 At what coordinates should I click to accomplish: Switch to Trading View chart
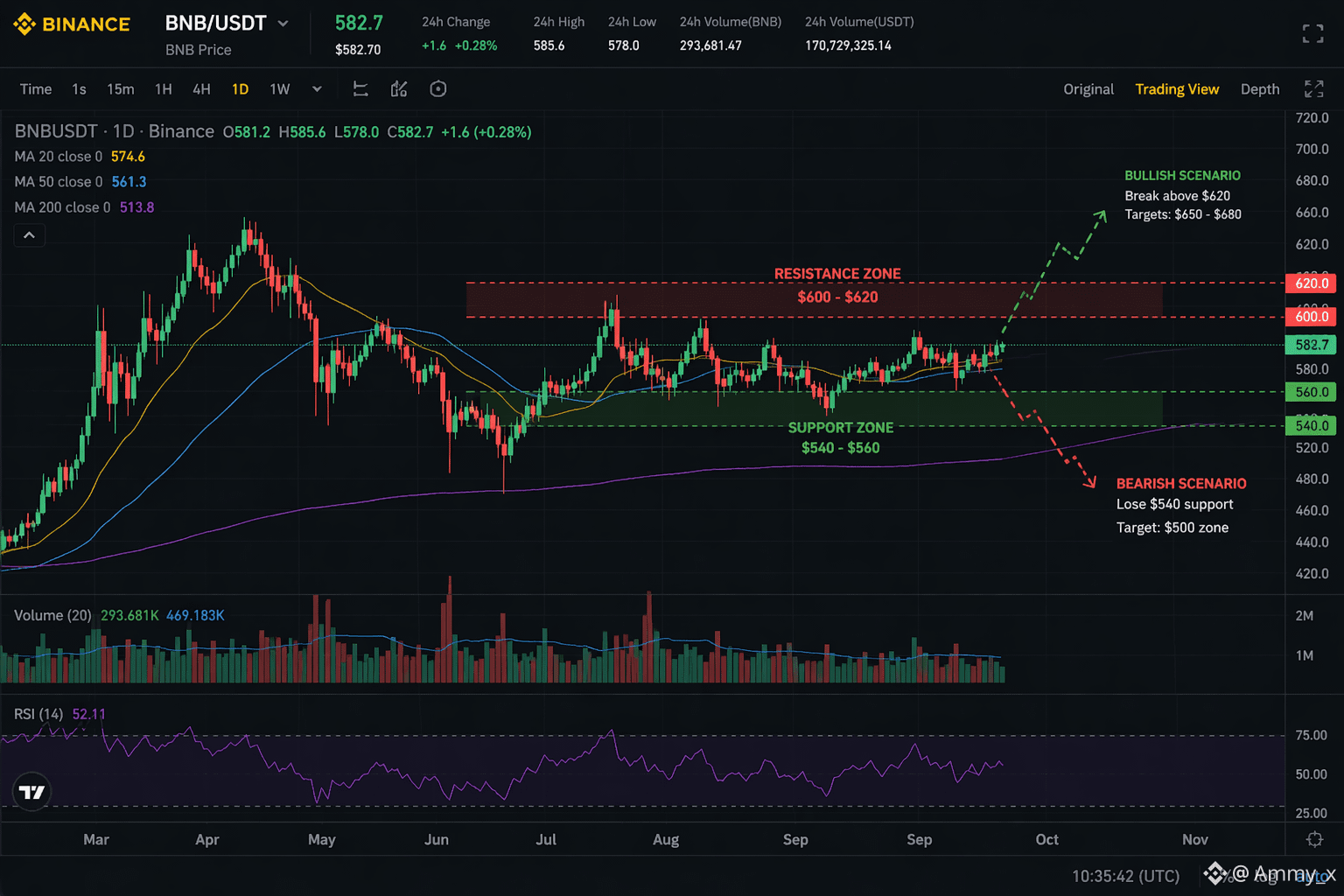pyautogui.click(x=1177, y=89)
